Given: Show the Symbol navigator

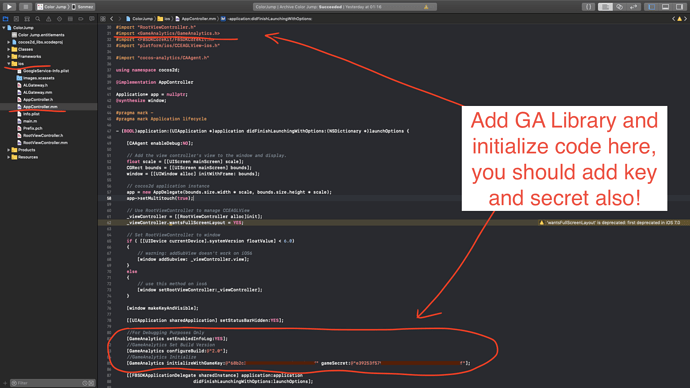Looking at the screenshot, I should click(27, 19).
